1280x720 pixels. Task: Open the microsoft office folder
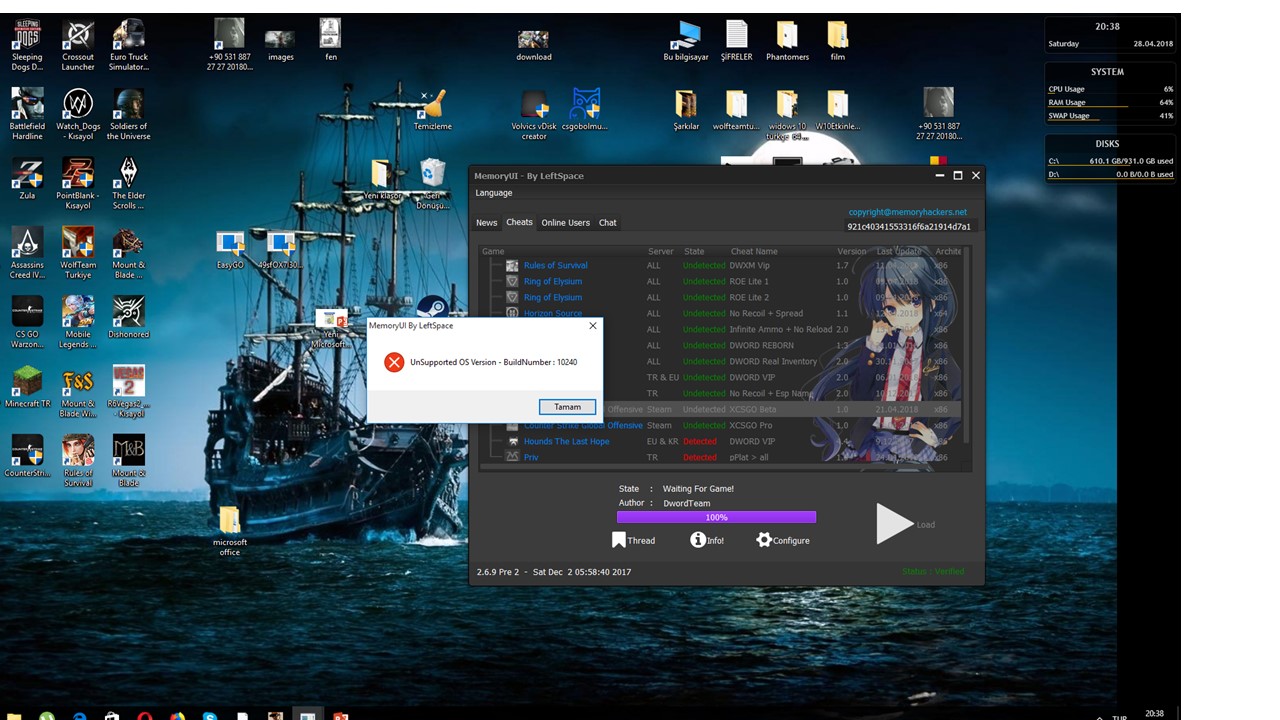coord(230,531)
